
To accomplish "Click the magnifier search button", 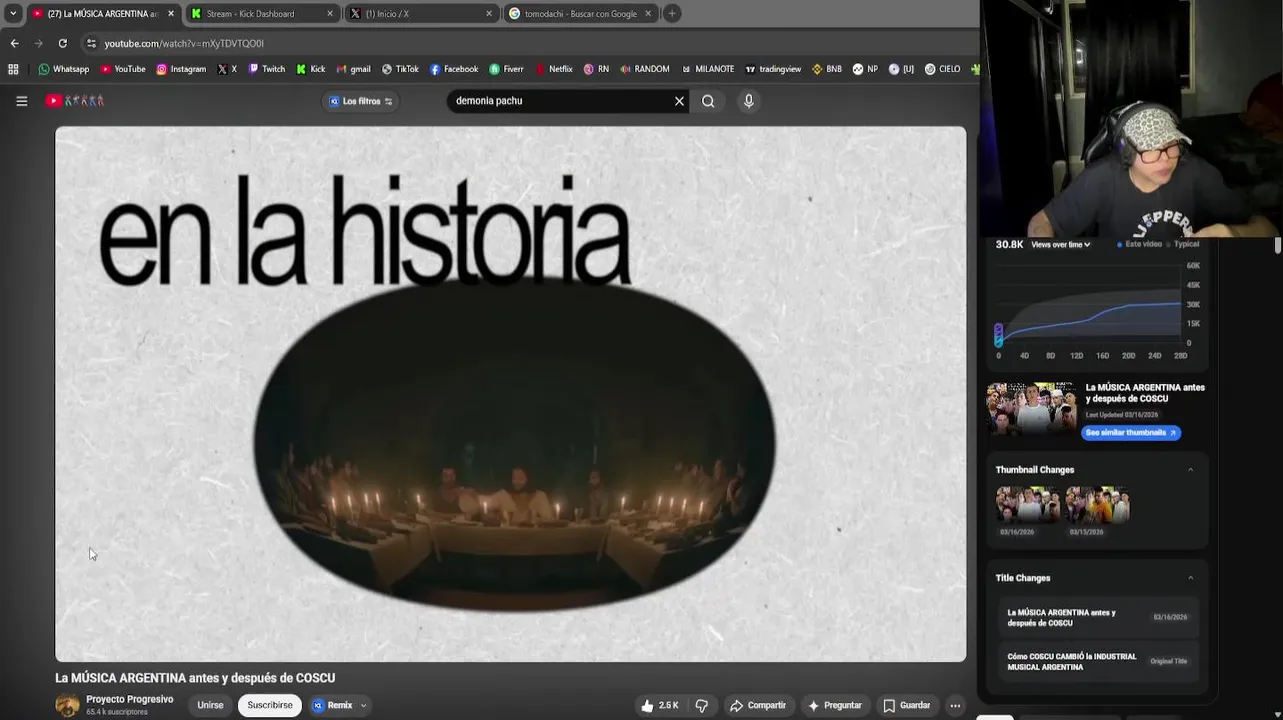I will [x=708, y=101].
